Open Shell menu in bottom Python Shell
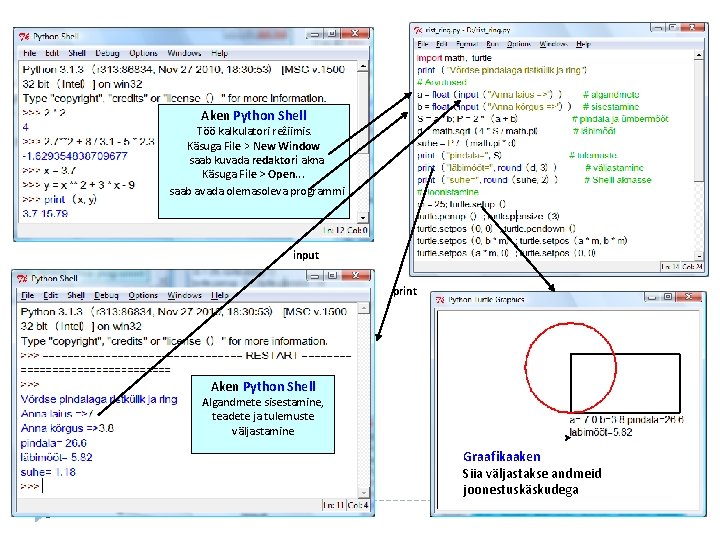 76,295
